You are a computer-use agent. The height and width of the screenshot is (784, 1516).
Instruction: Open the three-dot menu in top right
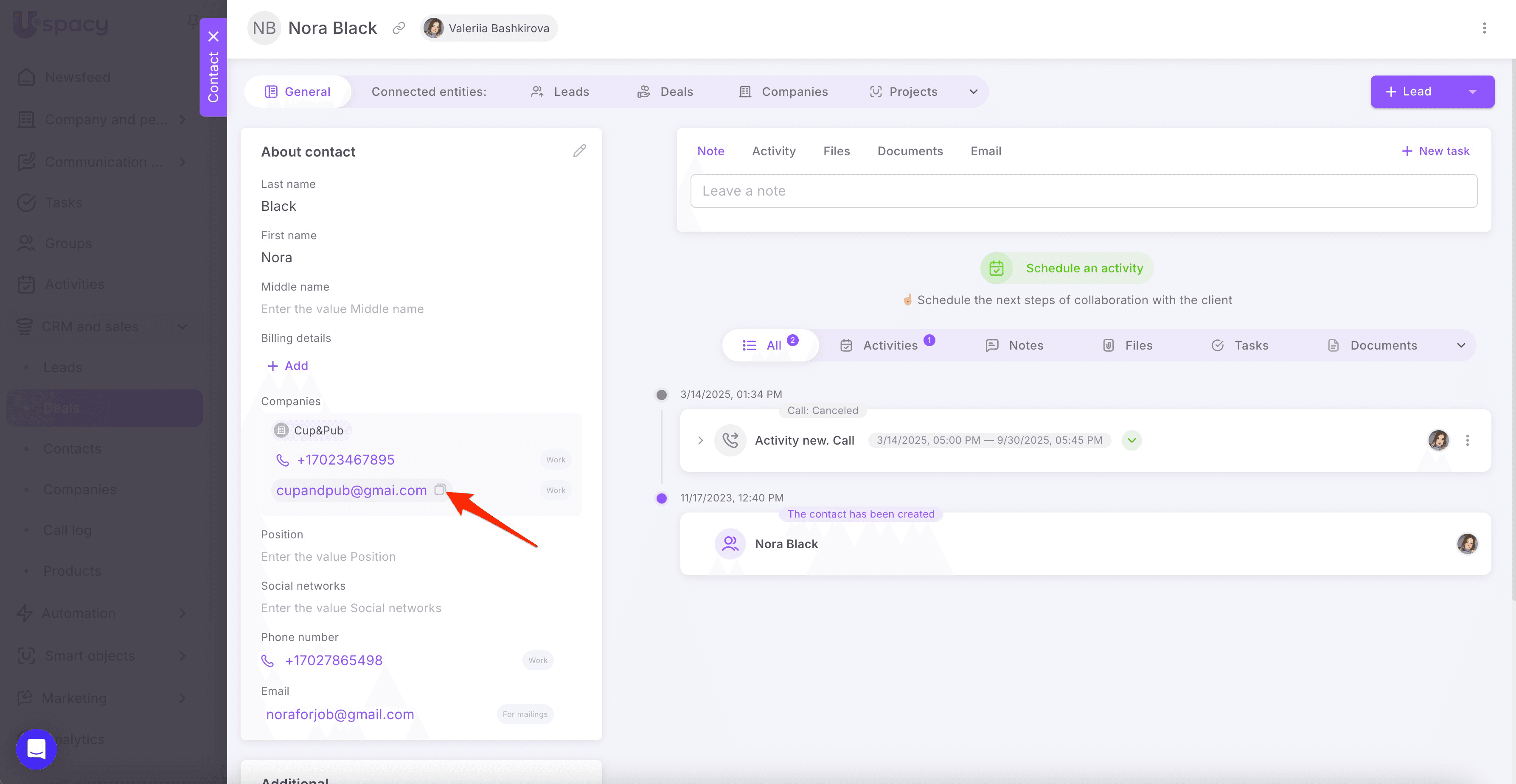pyautogui.click(x=1484, y=28)
